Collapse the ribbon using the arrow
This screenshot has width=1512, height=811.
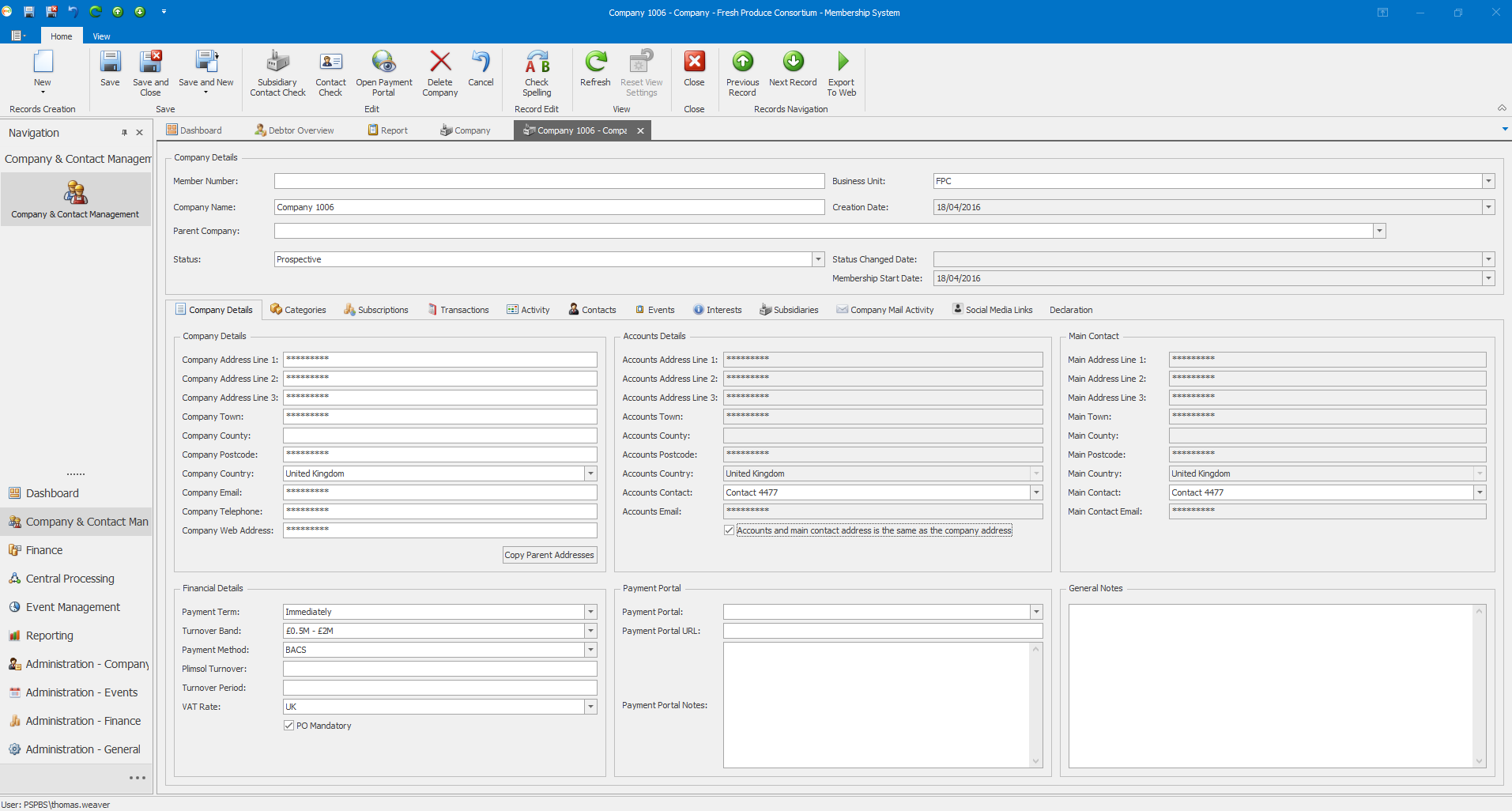[1502, 108]
